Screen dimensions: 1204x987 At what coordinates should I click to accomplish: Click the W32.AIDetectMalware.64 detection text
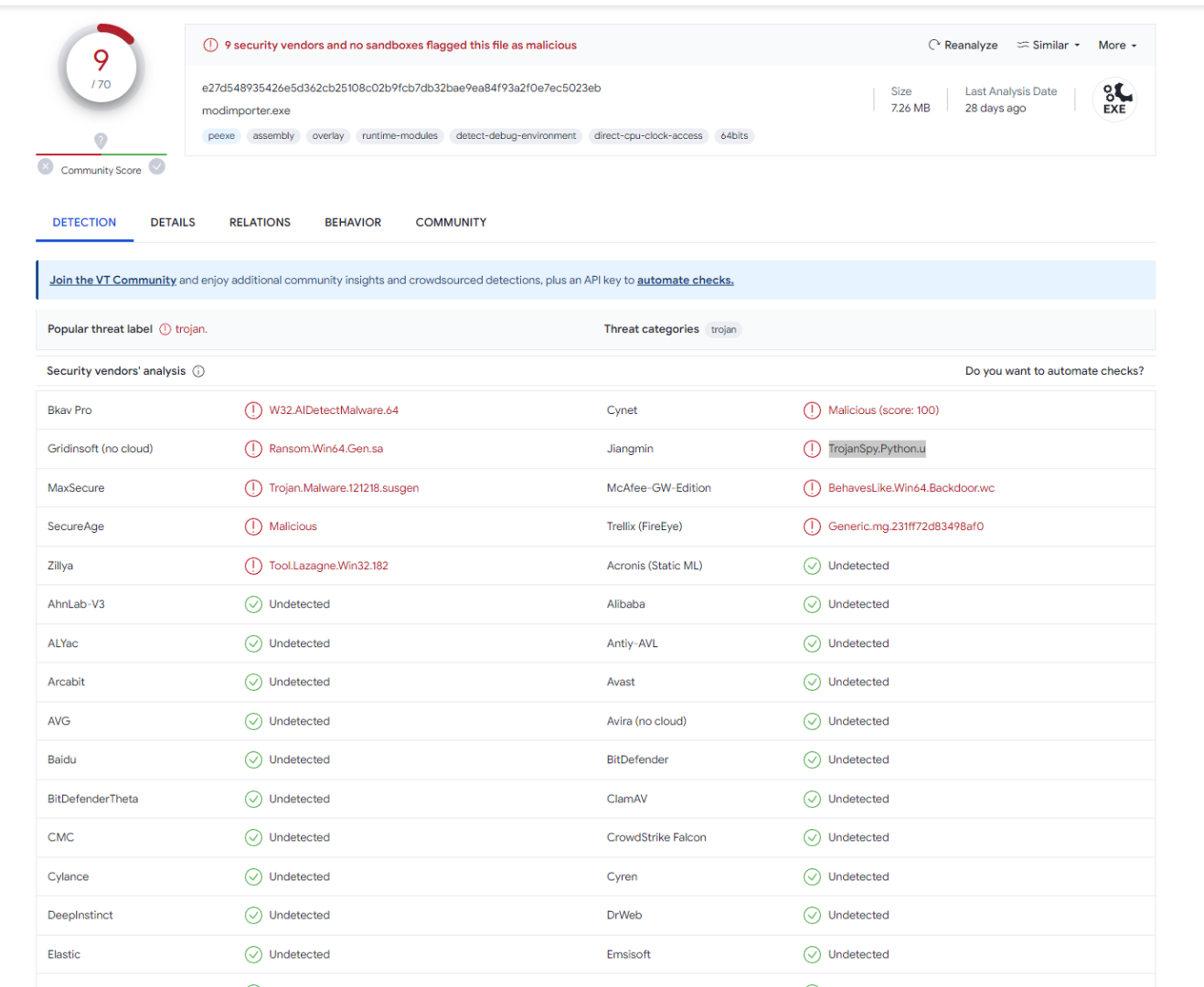click(x=334, y=410)
